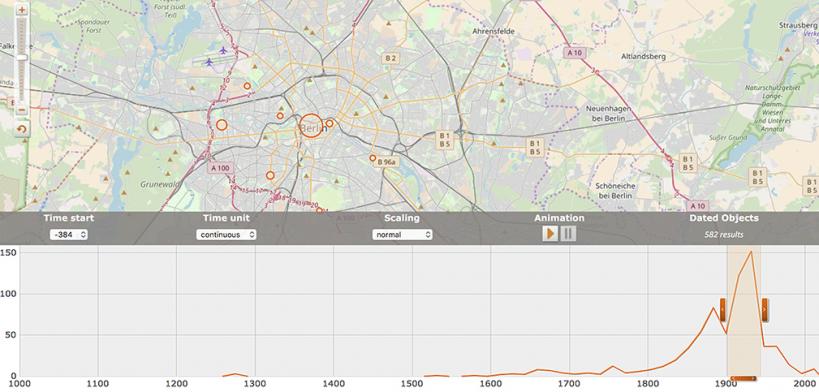Click the Neuenhagen bei Berlin label
The image size is (819, 392).
[x=609, y=112]
